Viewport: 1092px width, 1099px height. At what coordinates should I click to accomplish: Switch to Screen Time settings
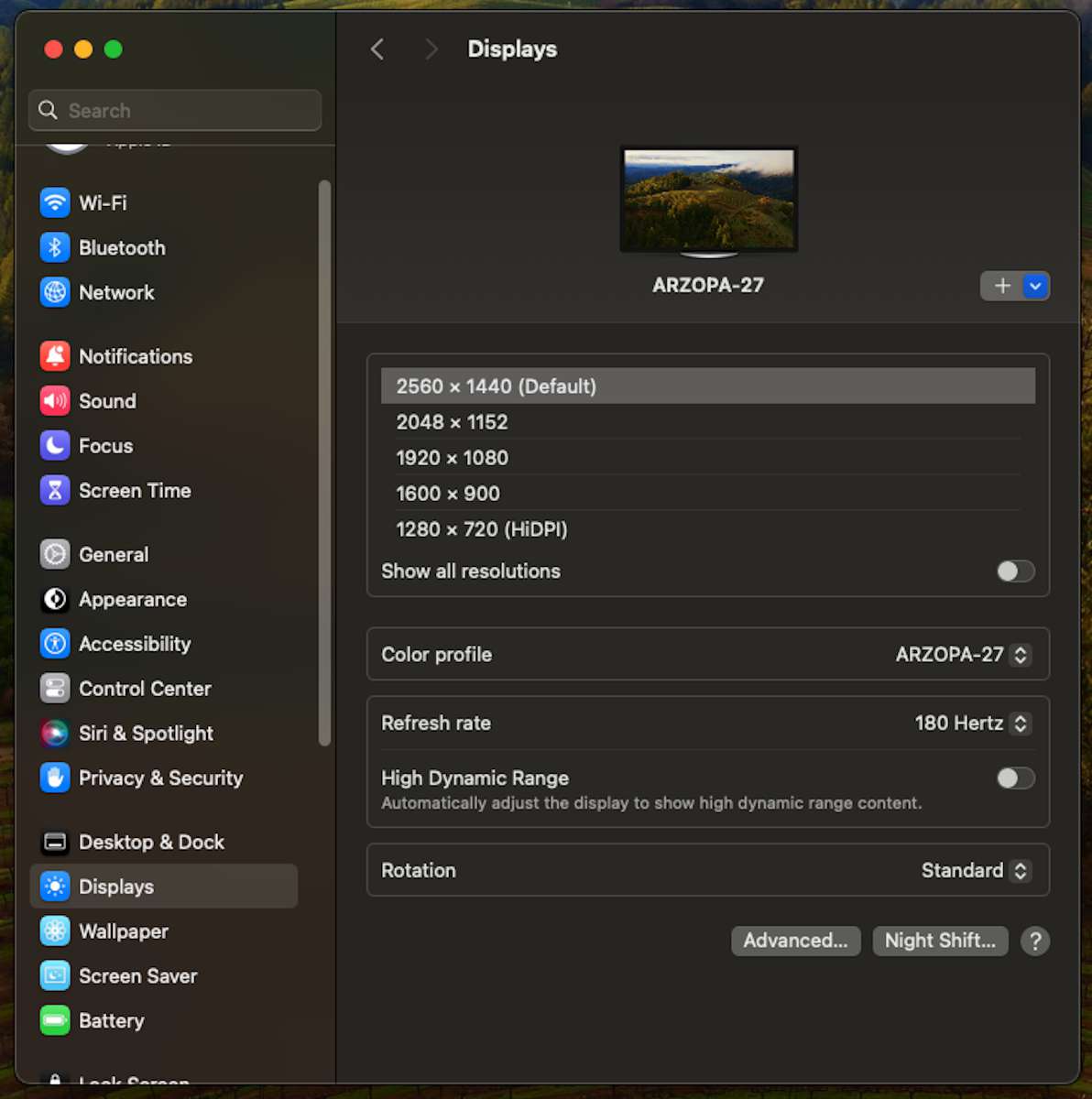[55, 490]
